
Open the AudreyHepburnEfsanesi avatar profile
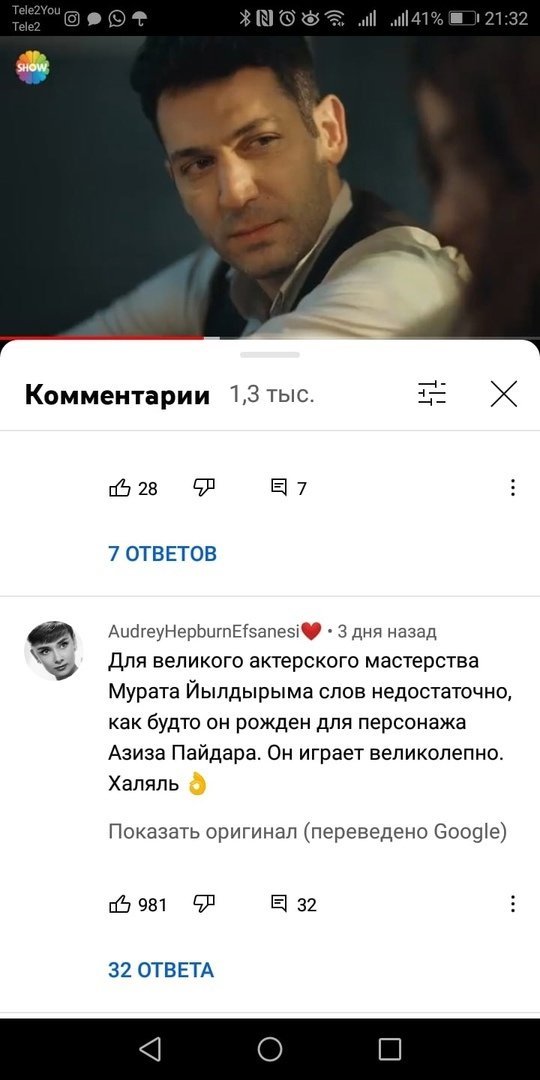(x=54, y=650)
